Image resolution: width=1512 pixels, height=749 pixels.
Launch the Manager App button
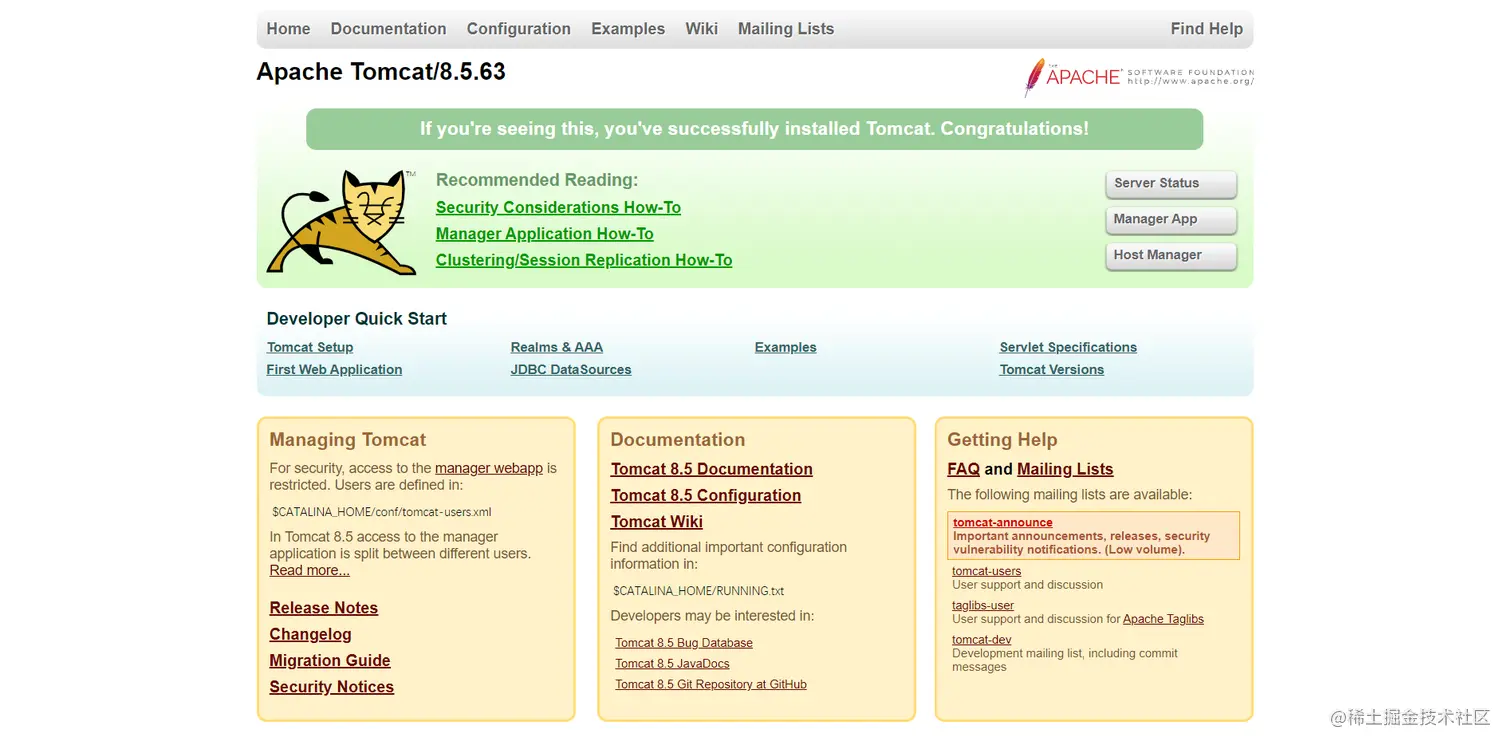point(1171,220)
